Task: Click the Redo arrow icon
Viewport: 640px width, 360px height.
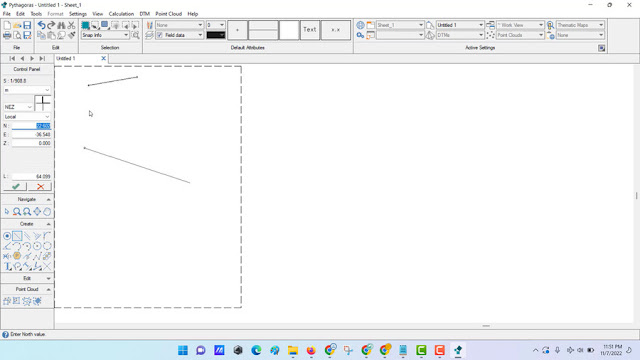Action: (51, 25)
